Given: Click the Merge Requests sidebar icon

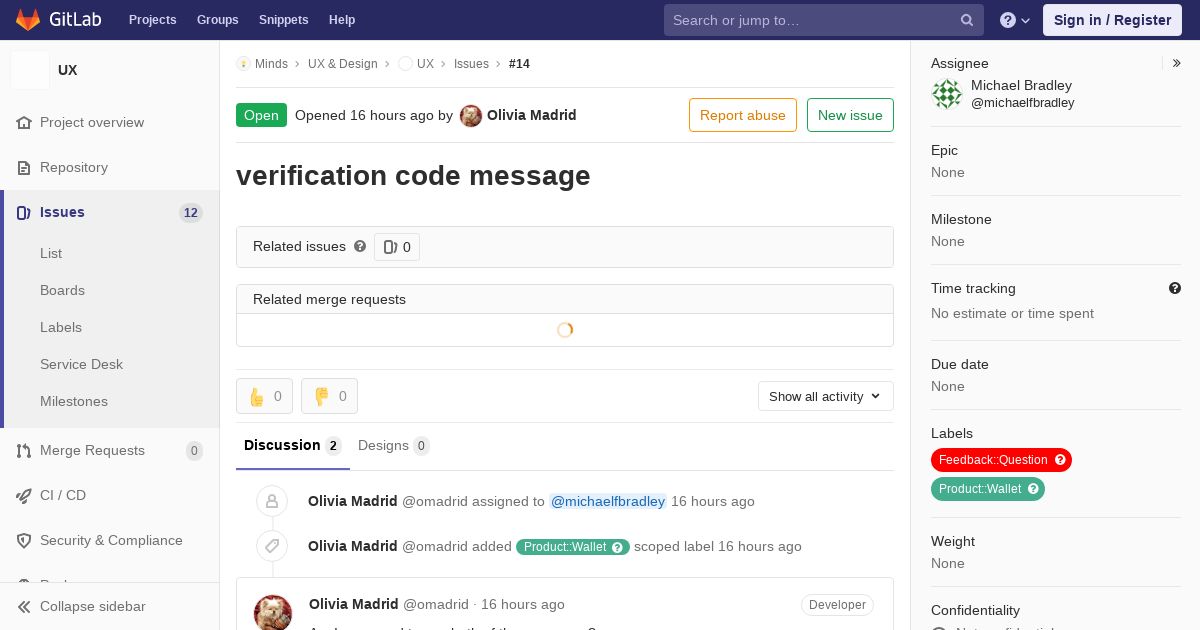Looking at the screenshot, I should pyautogui.click(x=24, y=450).
